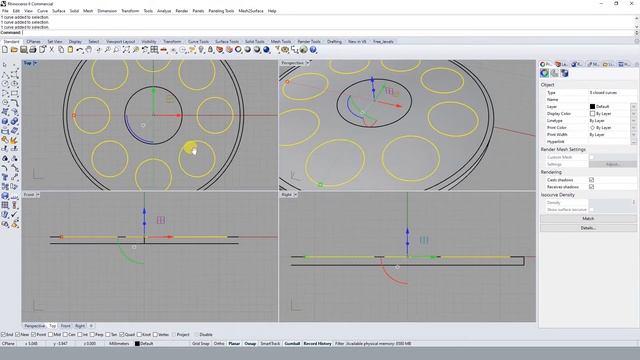Click the light bulb Hide objects icon
This screenshot has width=640, height=360.
tap(201, 50)
